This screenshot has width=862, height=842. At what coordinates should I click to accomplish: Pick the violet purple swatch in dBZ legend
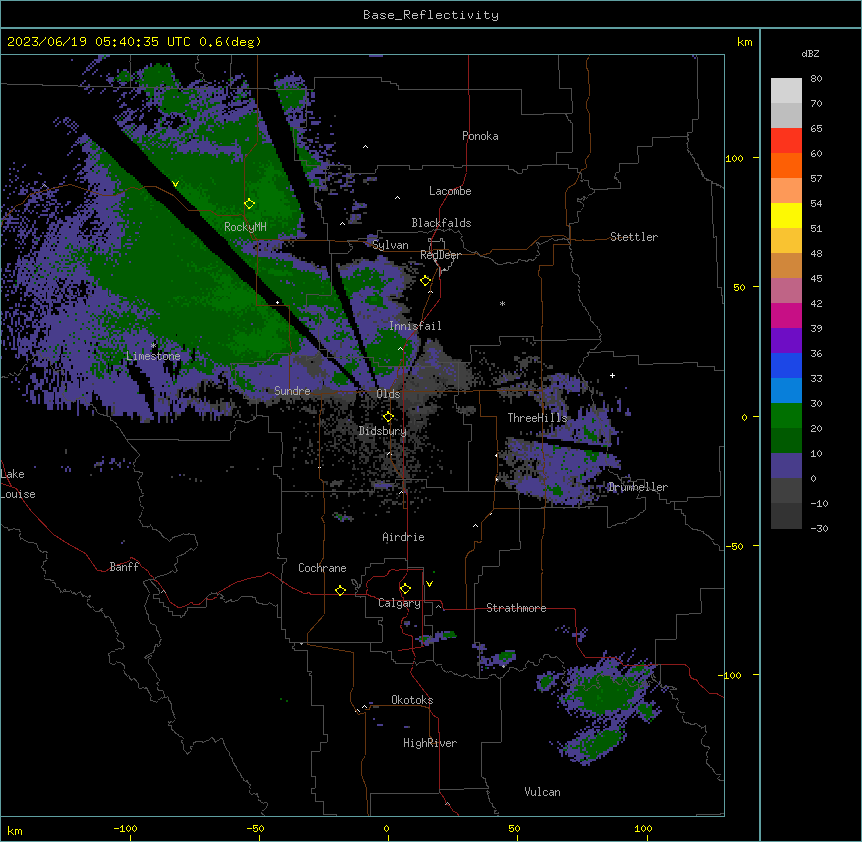tap(786, 341)
